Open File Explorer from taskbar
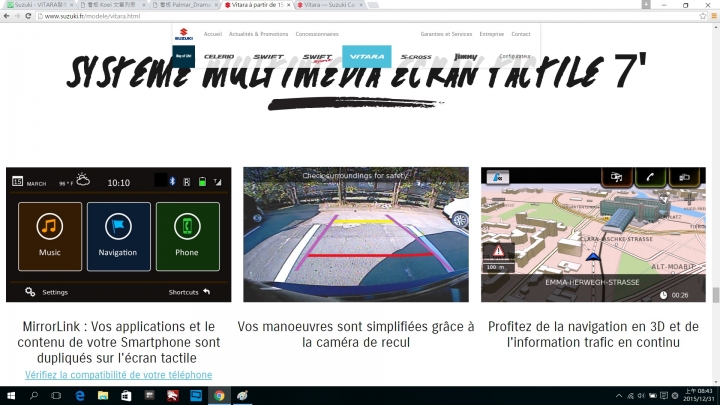 tap(103, 395)
